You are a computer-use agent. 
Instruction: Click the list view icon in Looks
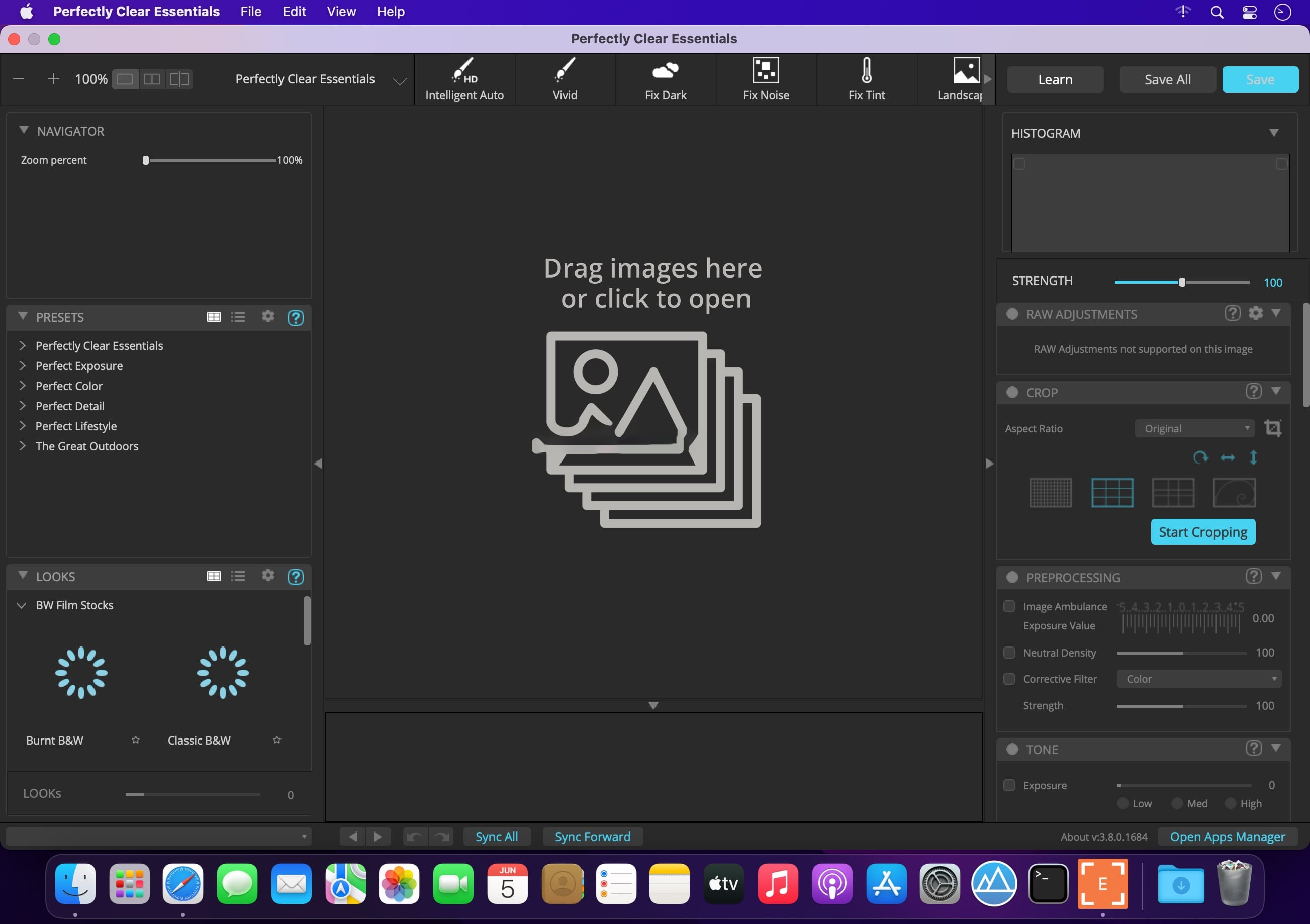click(239, 576)
